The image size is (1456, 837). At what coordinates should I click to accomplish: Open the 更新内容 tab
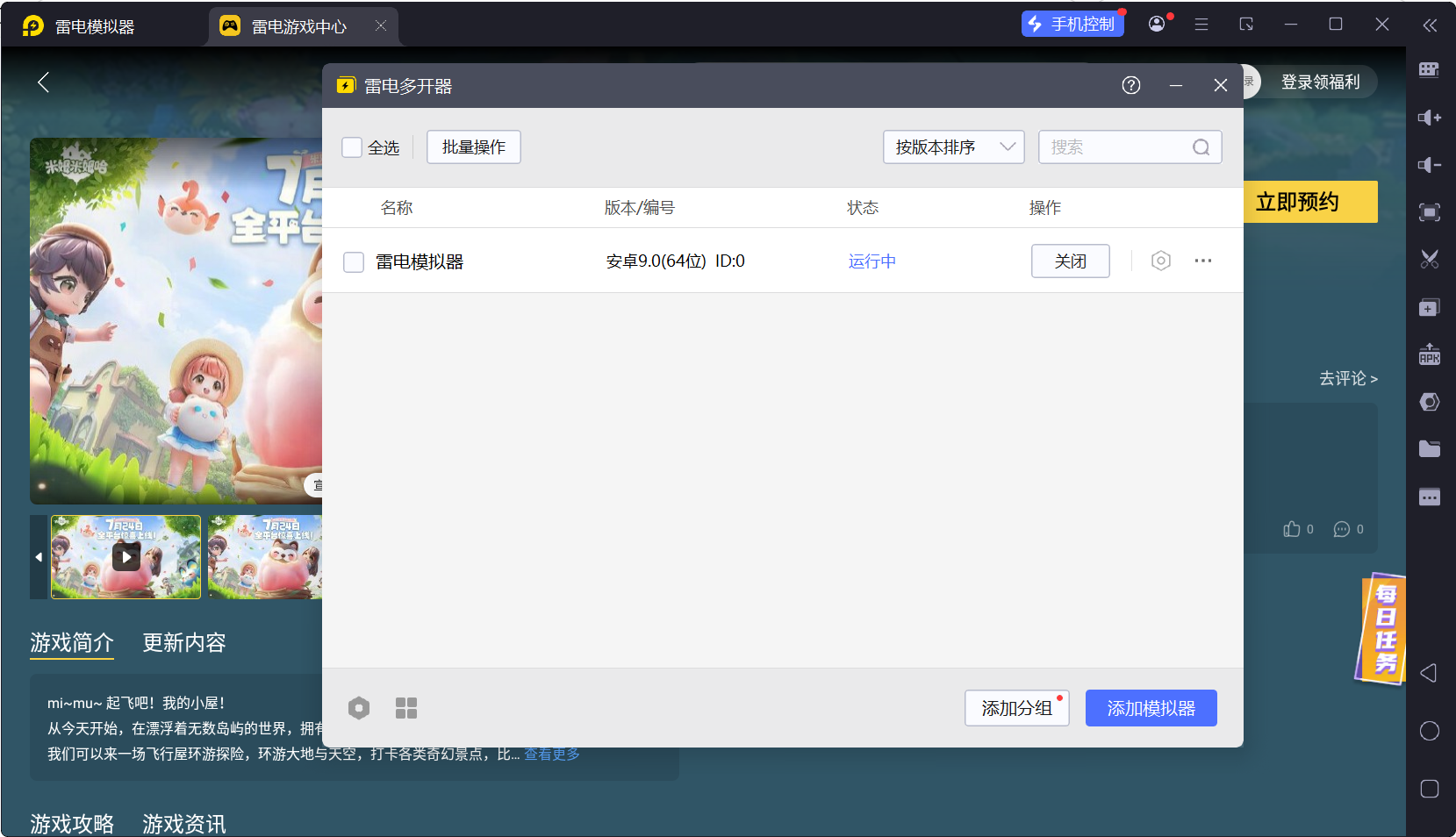(183, 643)
